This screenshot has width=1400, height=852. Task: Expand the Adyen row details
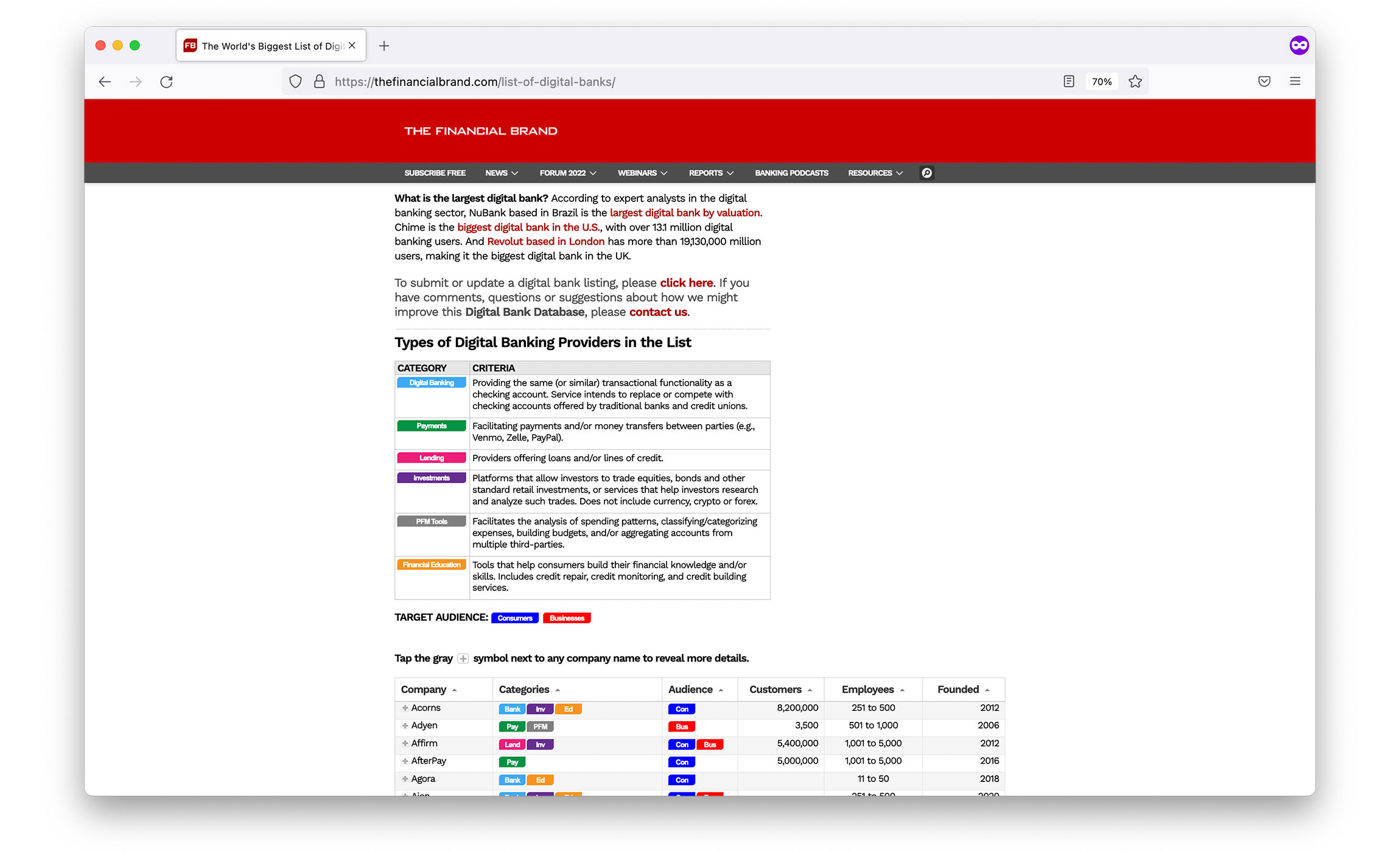pos(405,725)
